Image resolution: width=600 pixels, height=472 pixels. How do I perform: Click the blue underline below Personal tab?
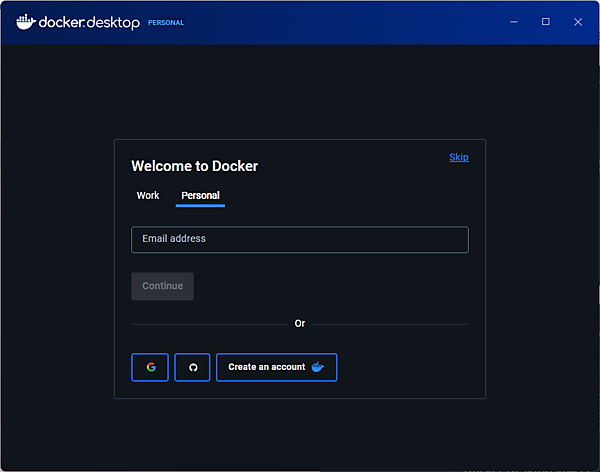(200, 205)
